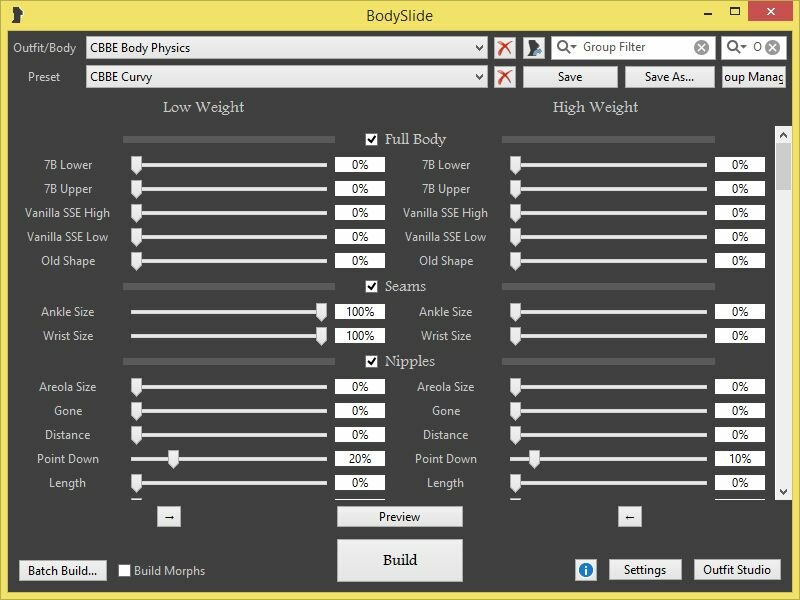Click the high weight Gone slider
The image size is (800, 600).
608,411
